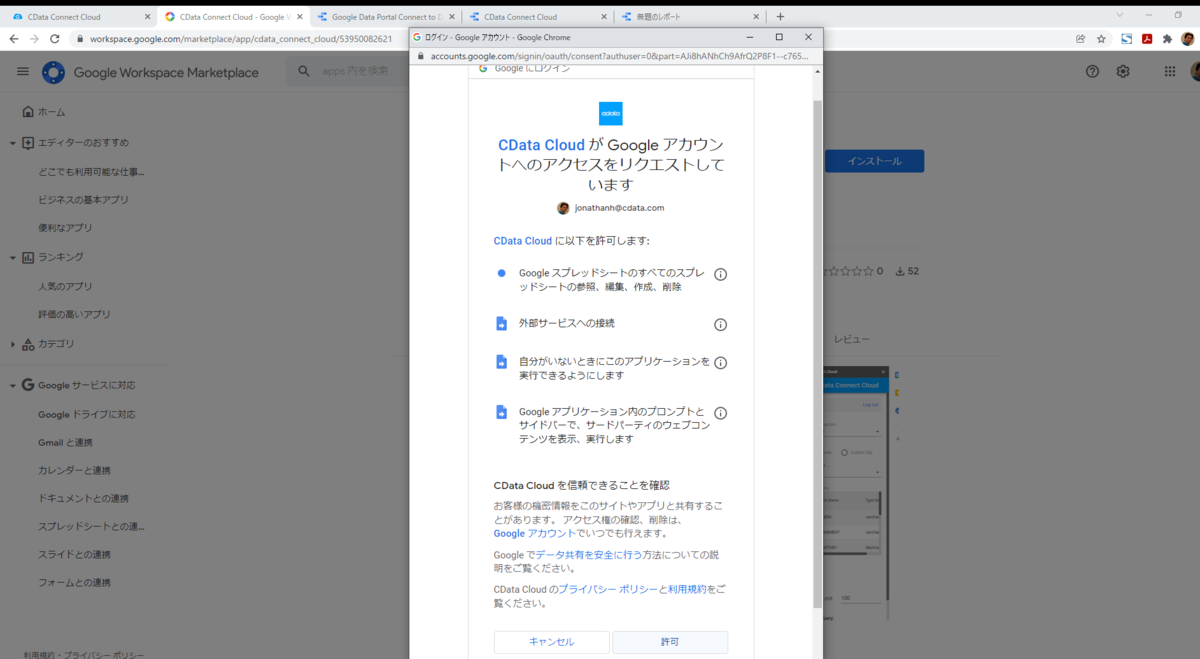Click the red PDF extension icon
This screenshot has width=1200, height=659.
click(x=1148, y=39)
